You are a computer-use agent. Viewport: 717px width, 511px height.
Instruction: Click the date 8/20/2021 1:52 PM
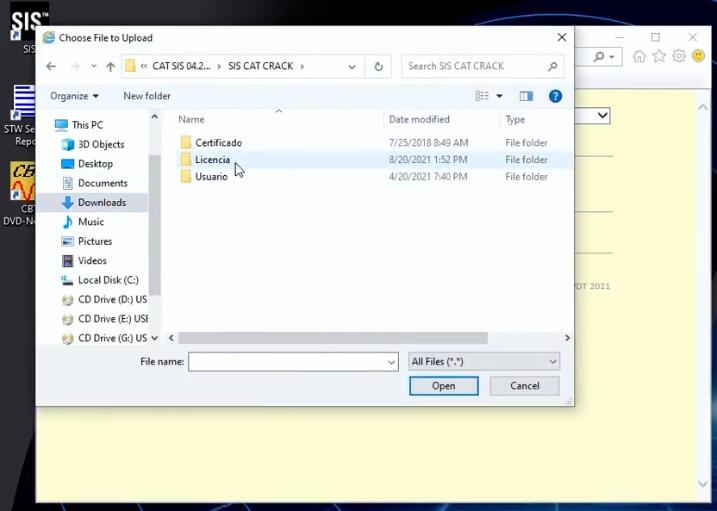[428, 160]
